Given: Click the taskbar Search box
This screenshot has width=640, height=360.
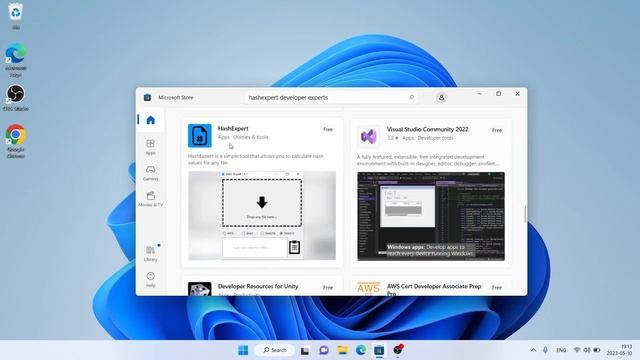Looking at the screenshot, I should [x=274, y=350].
